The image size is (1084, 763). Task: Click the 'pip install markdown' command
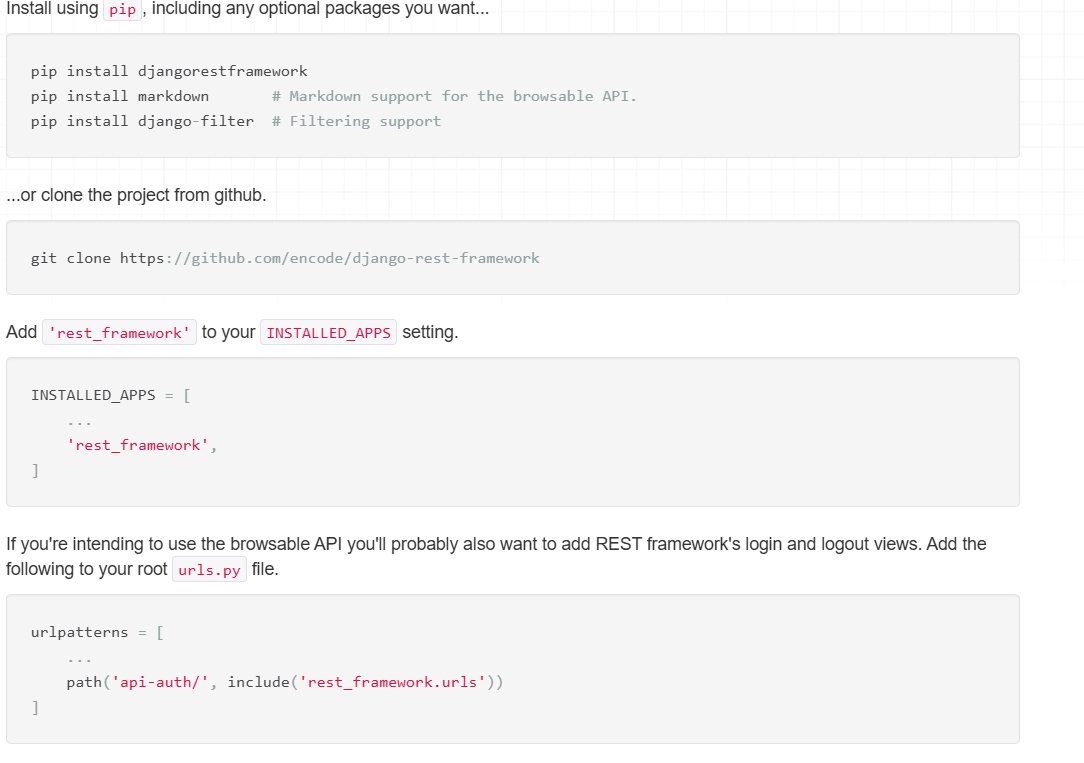[120, 96]
